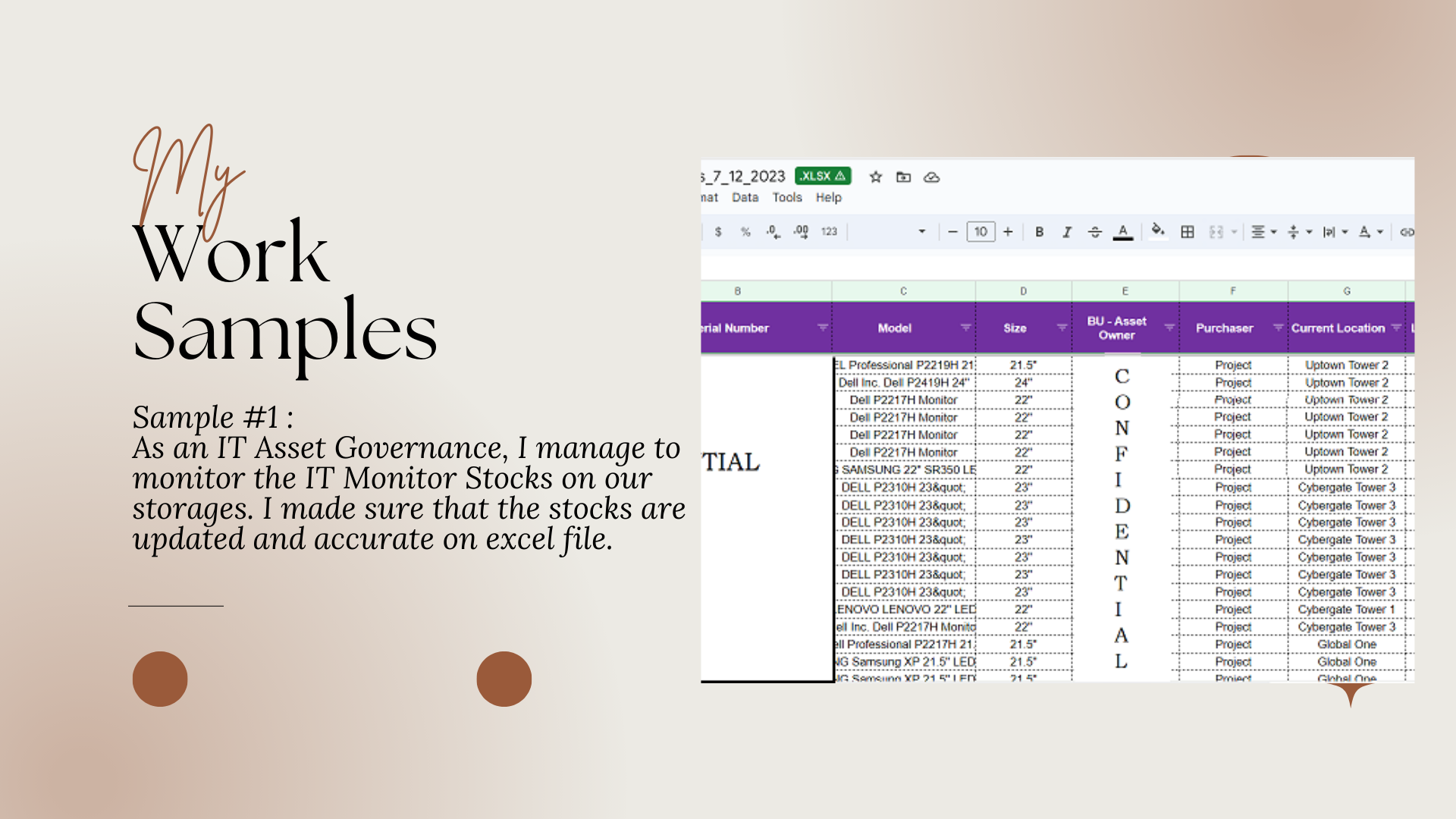Click the font size field

(981, 232)
